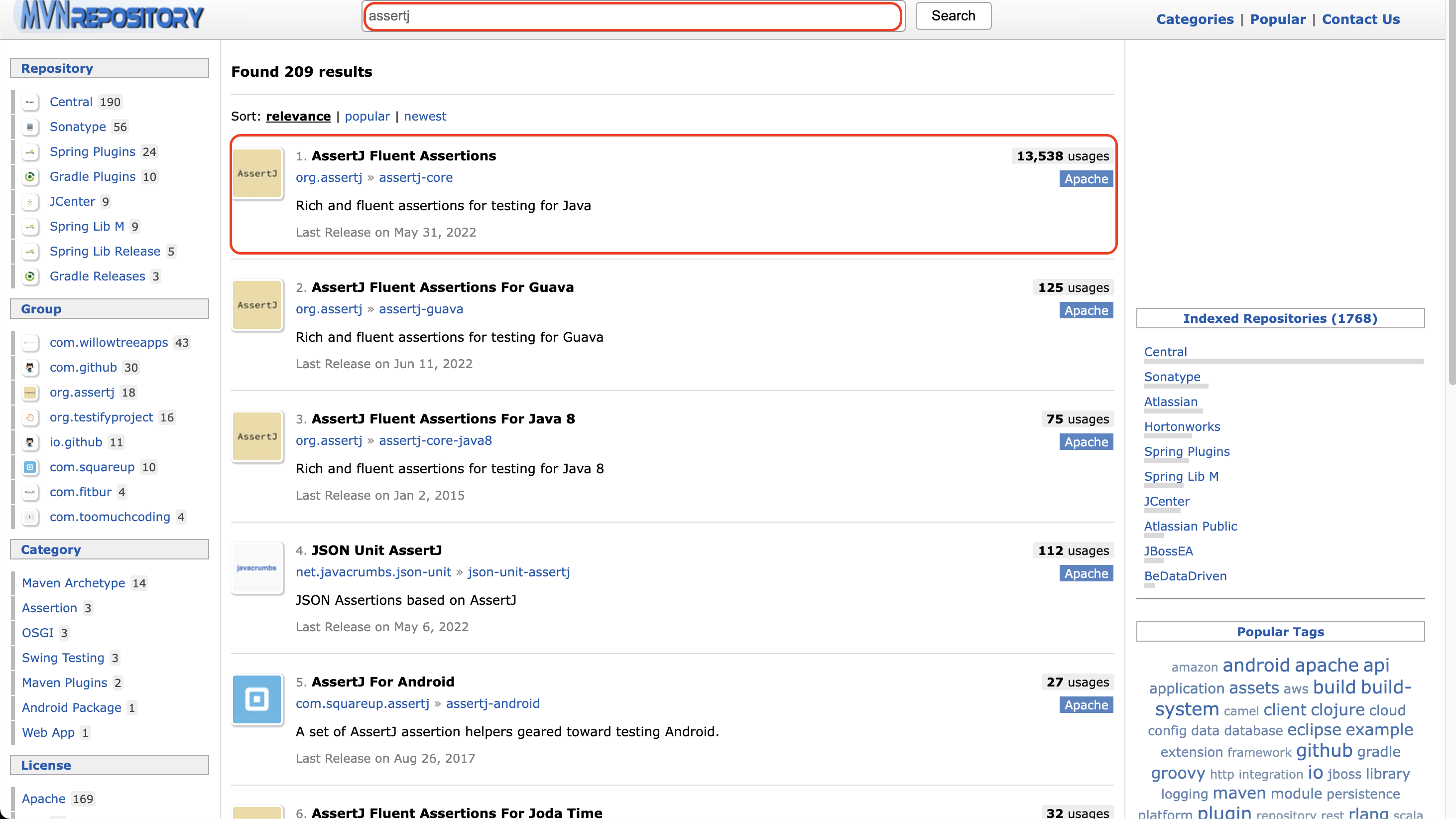
Task: Filter by Assertion category
Action: (x=49, y=608)
